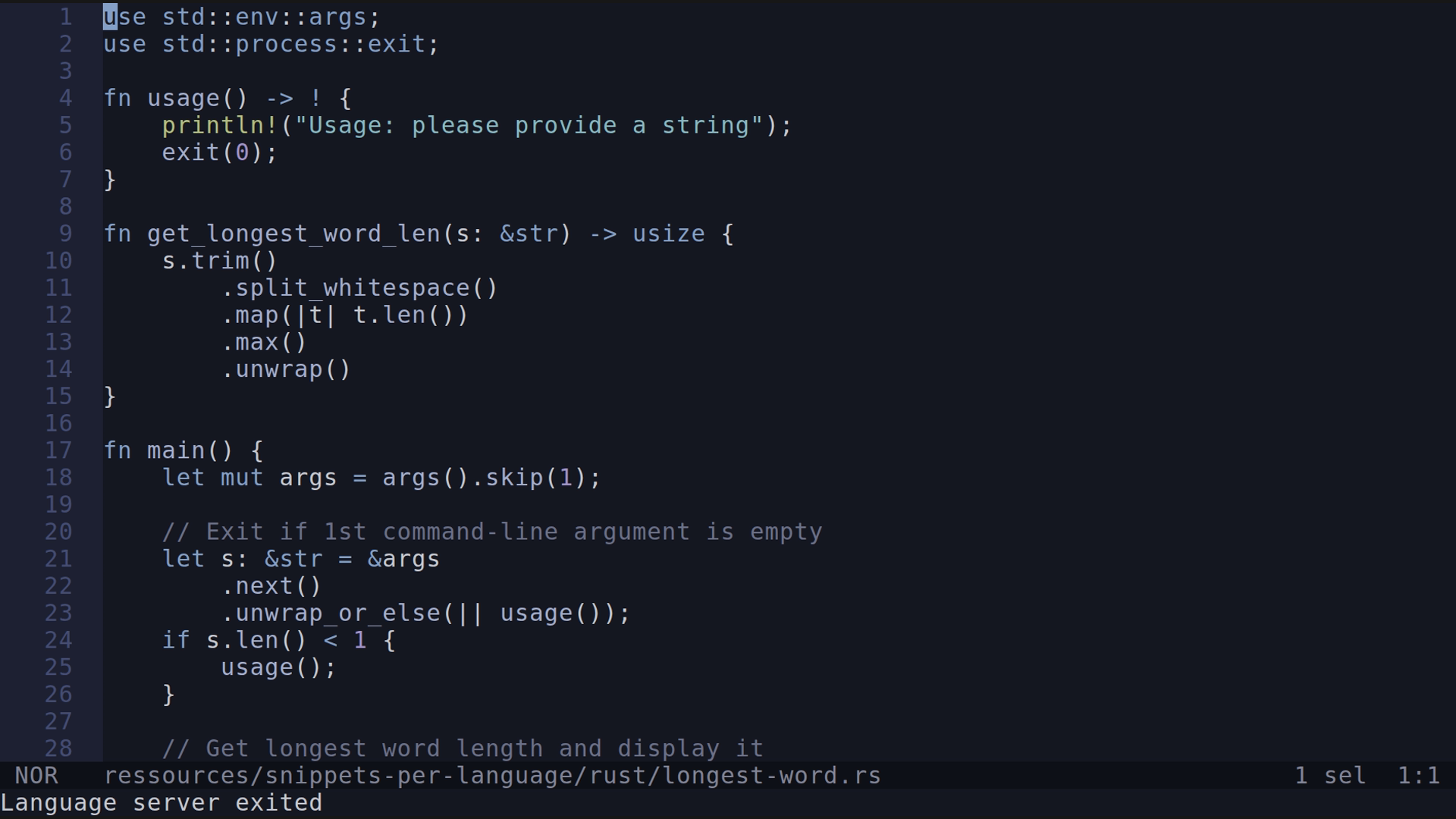Click line number 17 in the gutter
Screen dimensions: 1456x819
click(58, 451)
